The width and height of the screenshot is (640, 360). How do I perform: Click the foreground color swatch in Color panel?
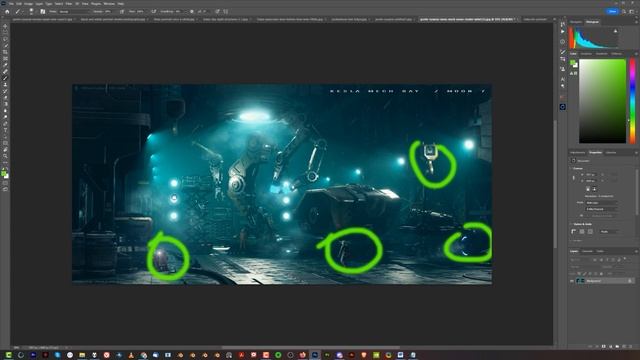coord(573,62)
